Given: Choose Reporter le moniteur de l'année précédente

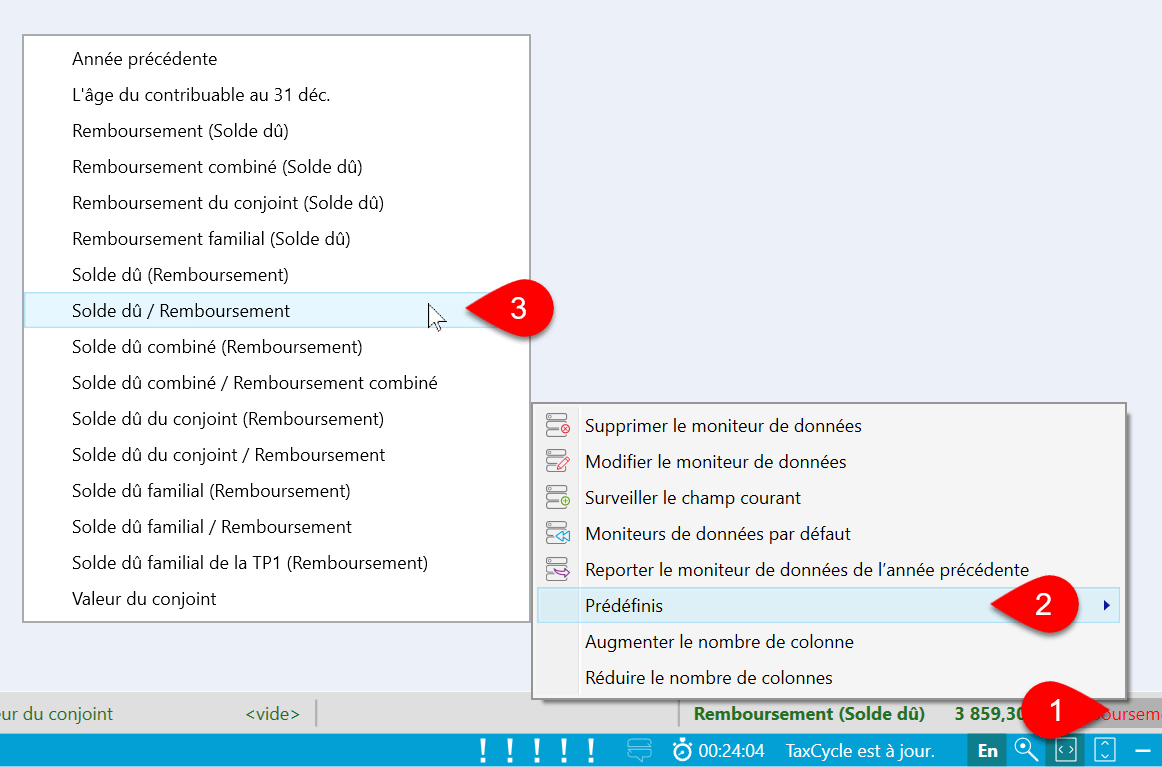Looking at the screenshot, I should click(830, 570).
